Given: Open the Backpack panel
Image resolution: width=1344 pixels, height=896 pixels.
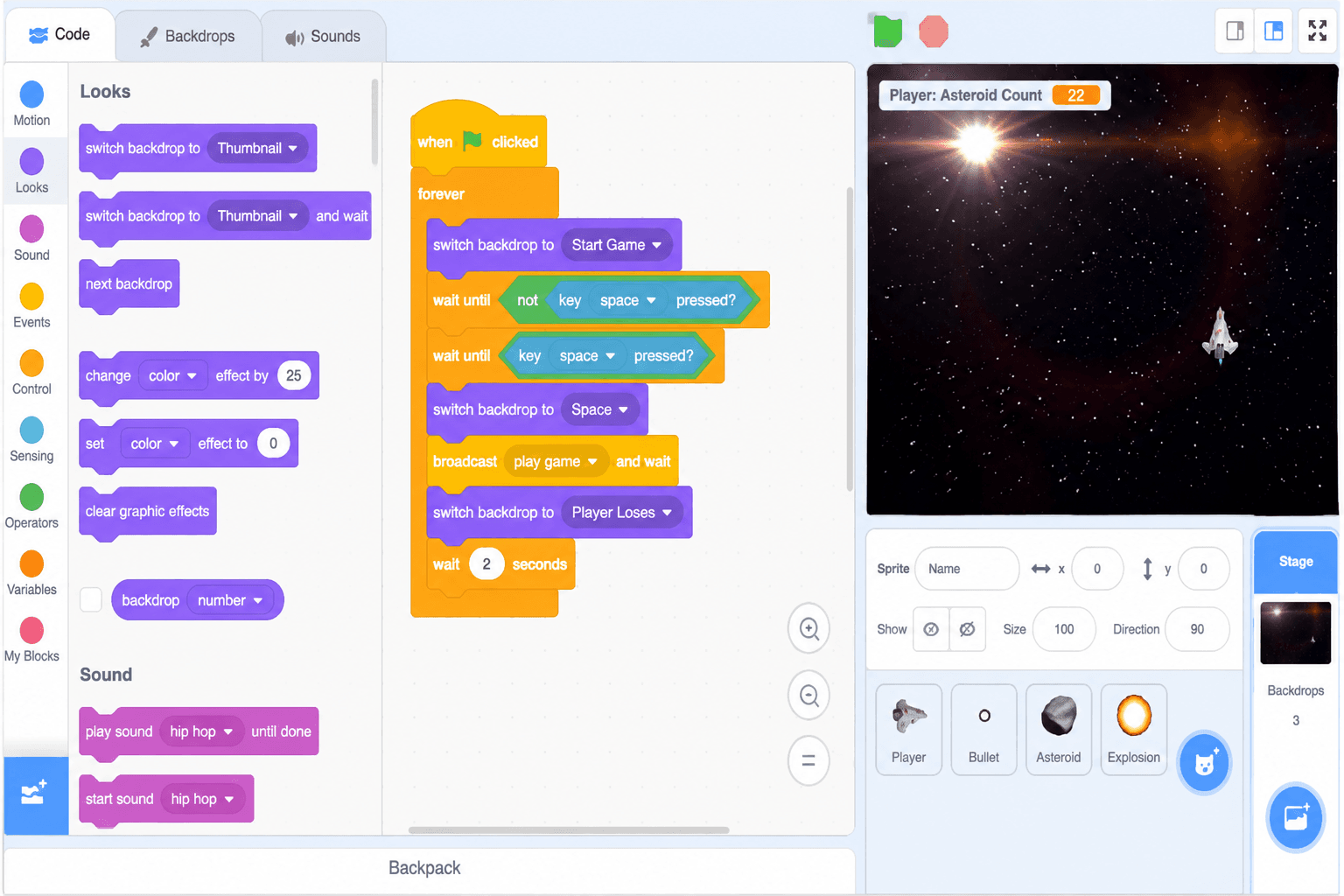Looking at the screenshot, I should tap(425, 868).
